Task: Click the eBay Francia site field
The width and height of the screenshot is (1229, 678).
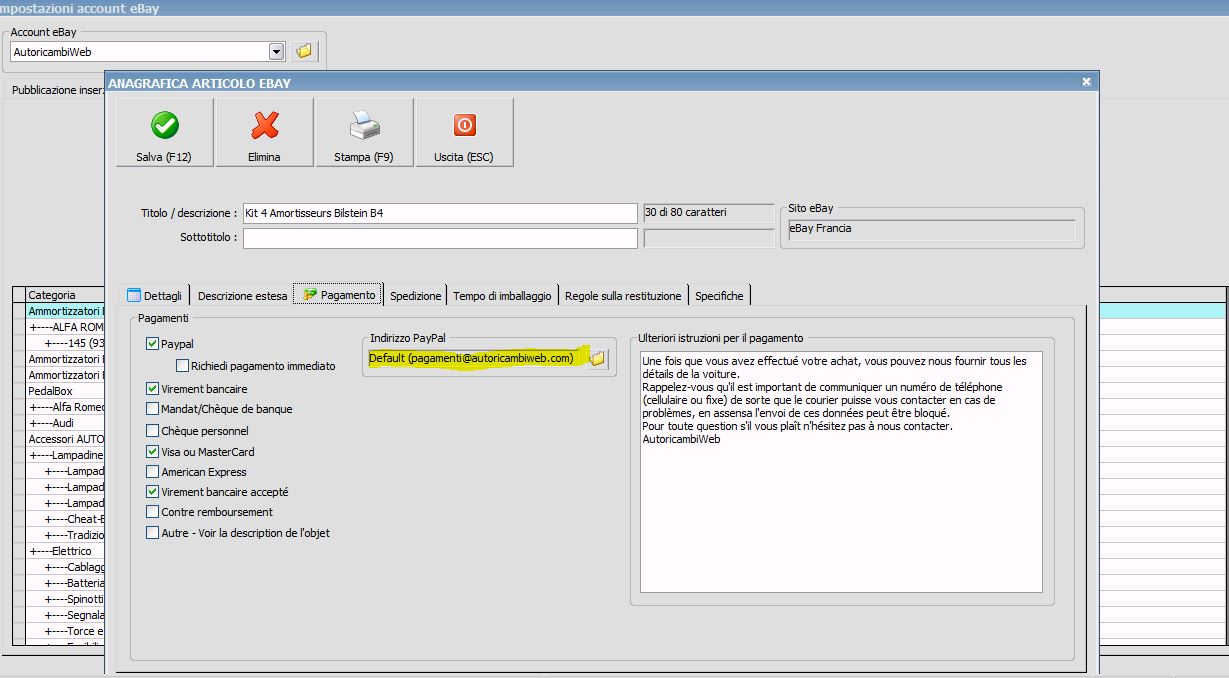Action: (x=931, y=229)
